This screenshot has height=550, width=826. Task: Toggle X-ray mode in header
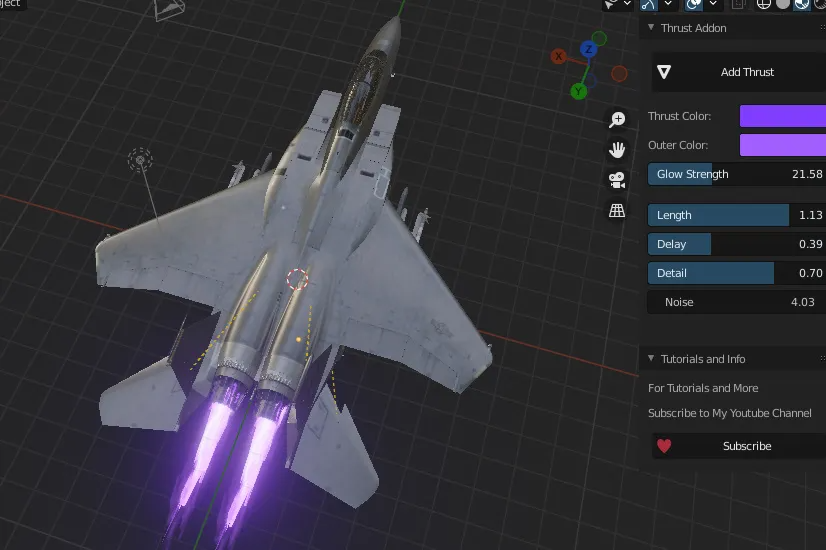click(738, 4)
